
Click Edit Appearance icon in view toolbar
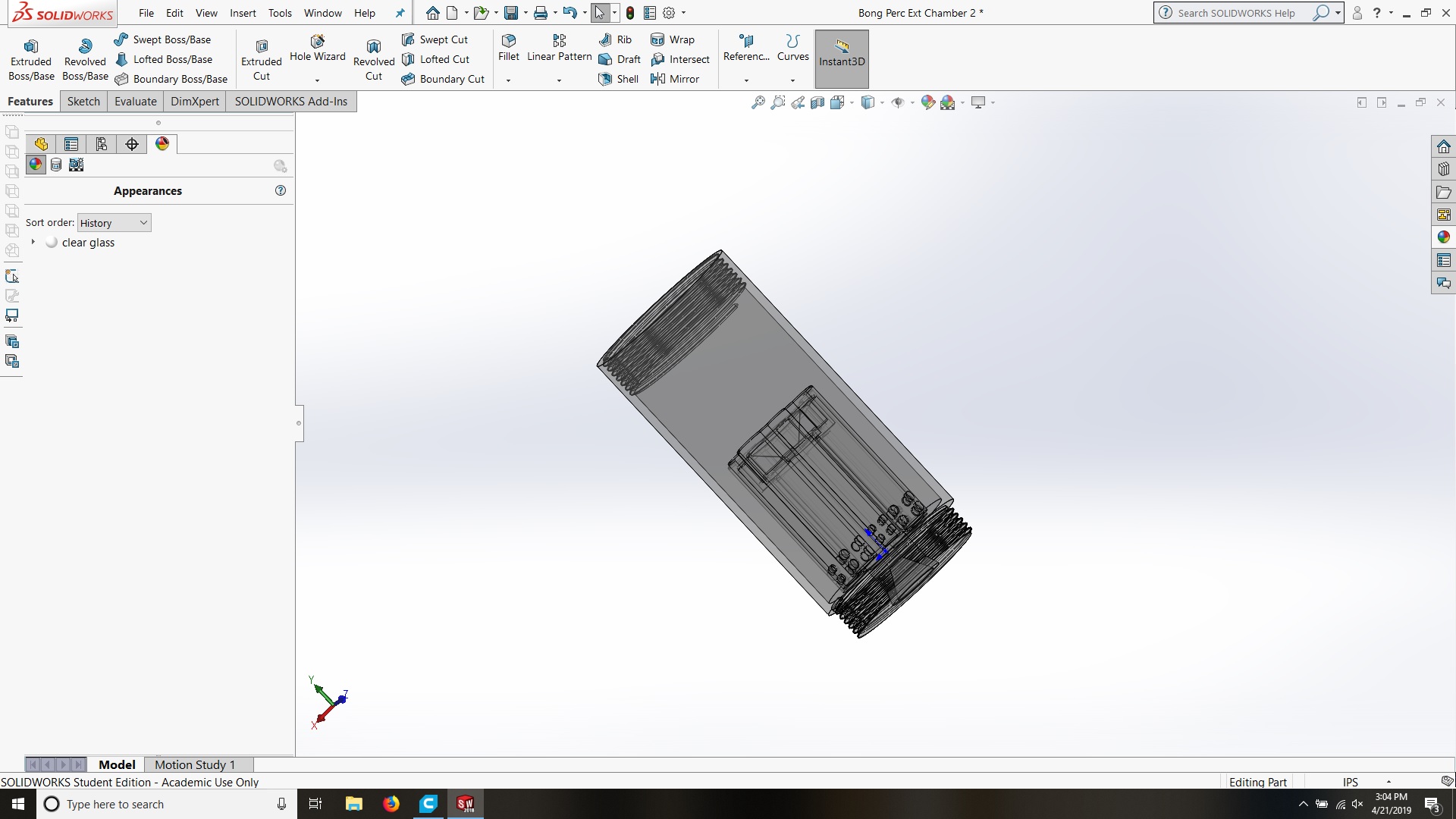[x=927, y=102]
